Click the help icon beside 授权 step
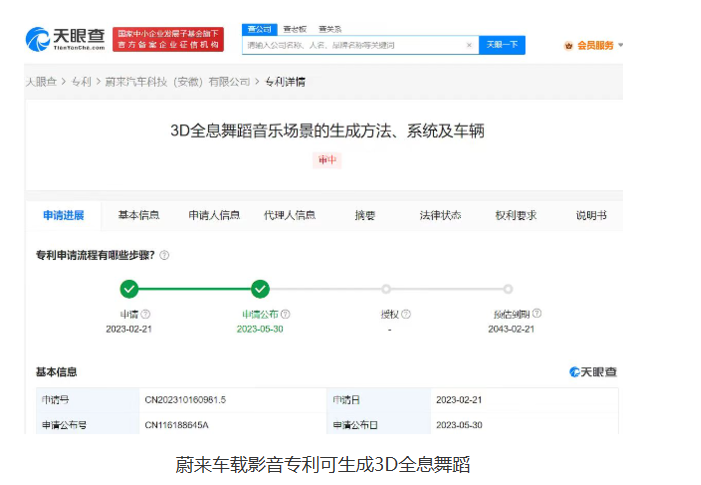The height and width of the screenshot is (485, 701). click(406, 314)
